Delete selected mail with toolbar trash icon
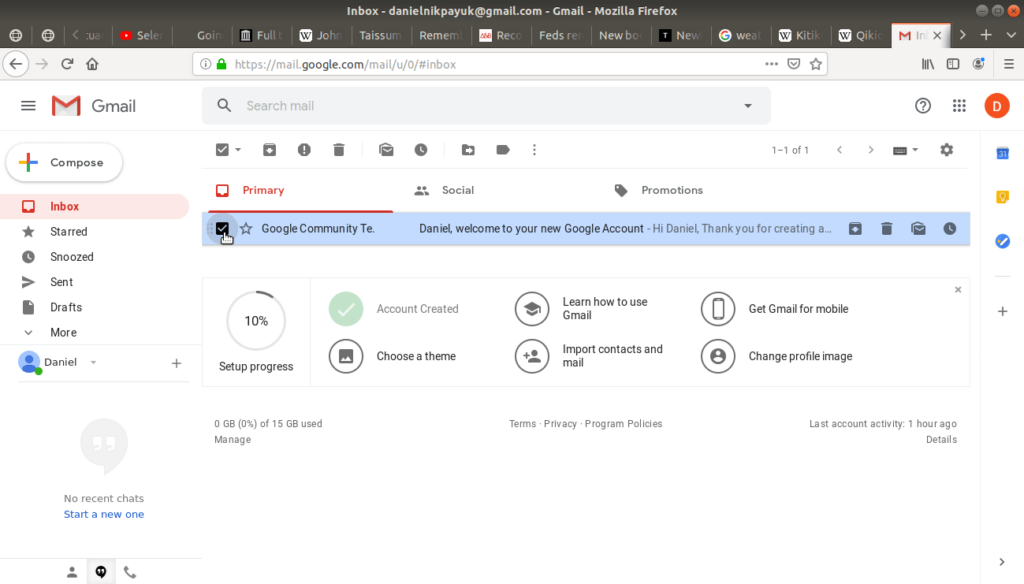The height and width of the screenshot is (584, 1024). [338, 150]
